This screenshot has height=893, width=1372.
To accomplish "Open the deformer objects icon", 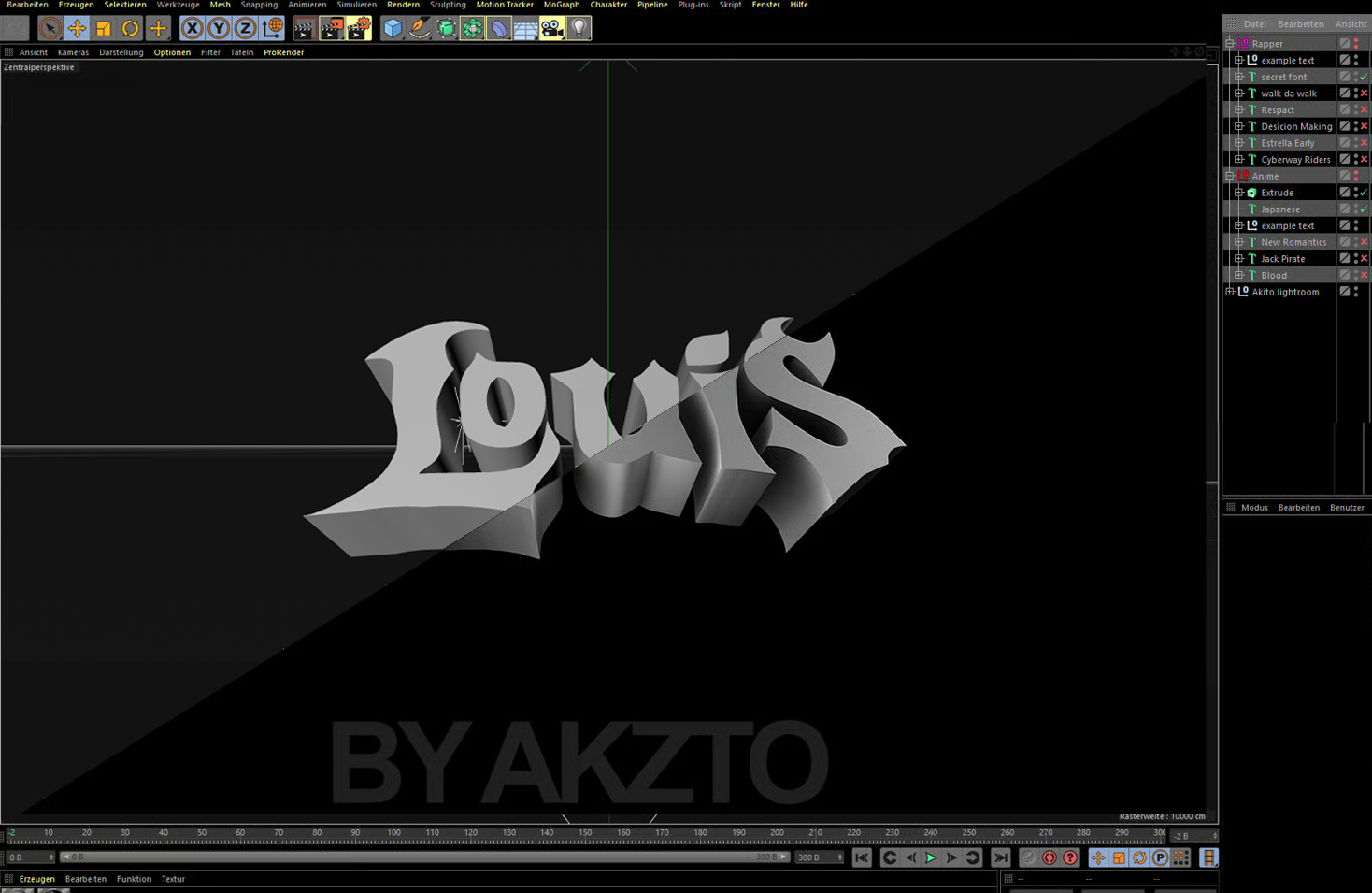I will [x=499, y=28].
